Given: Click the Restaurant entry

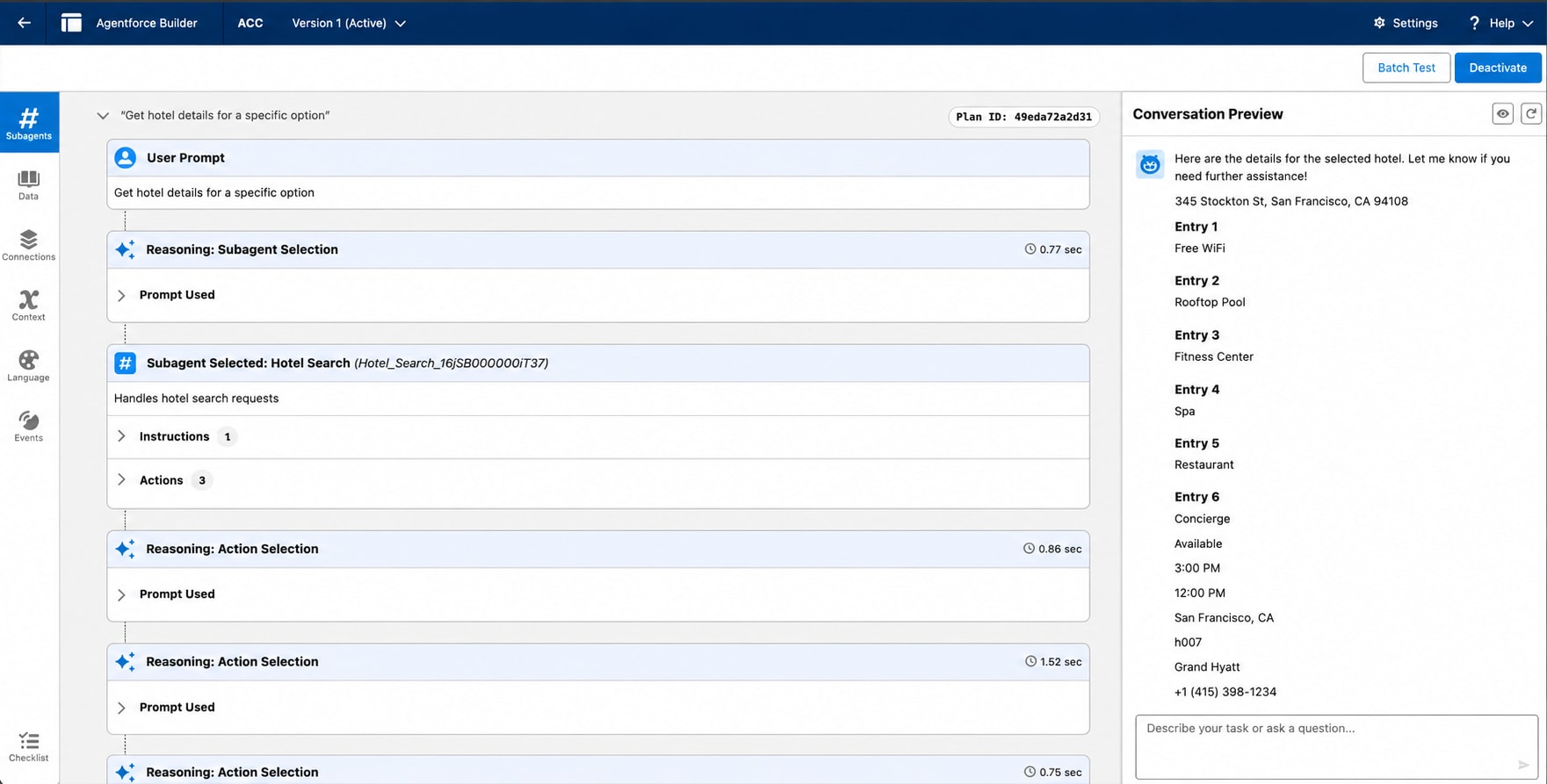Looking at the screenshot, I should (1204, 464).
